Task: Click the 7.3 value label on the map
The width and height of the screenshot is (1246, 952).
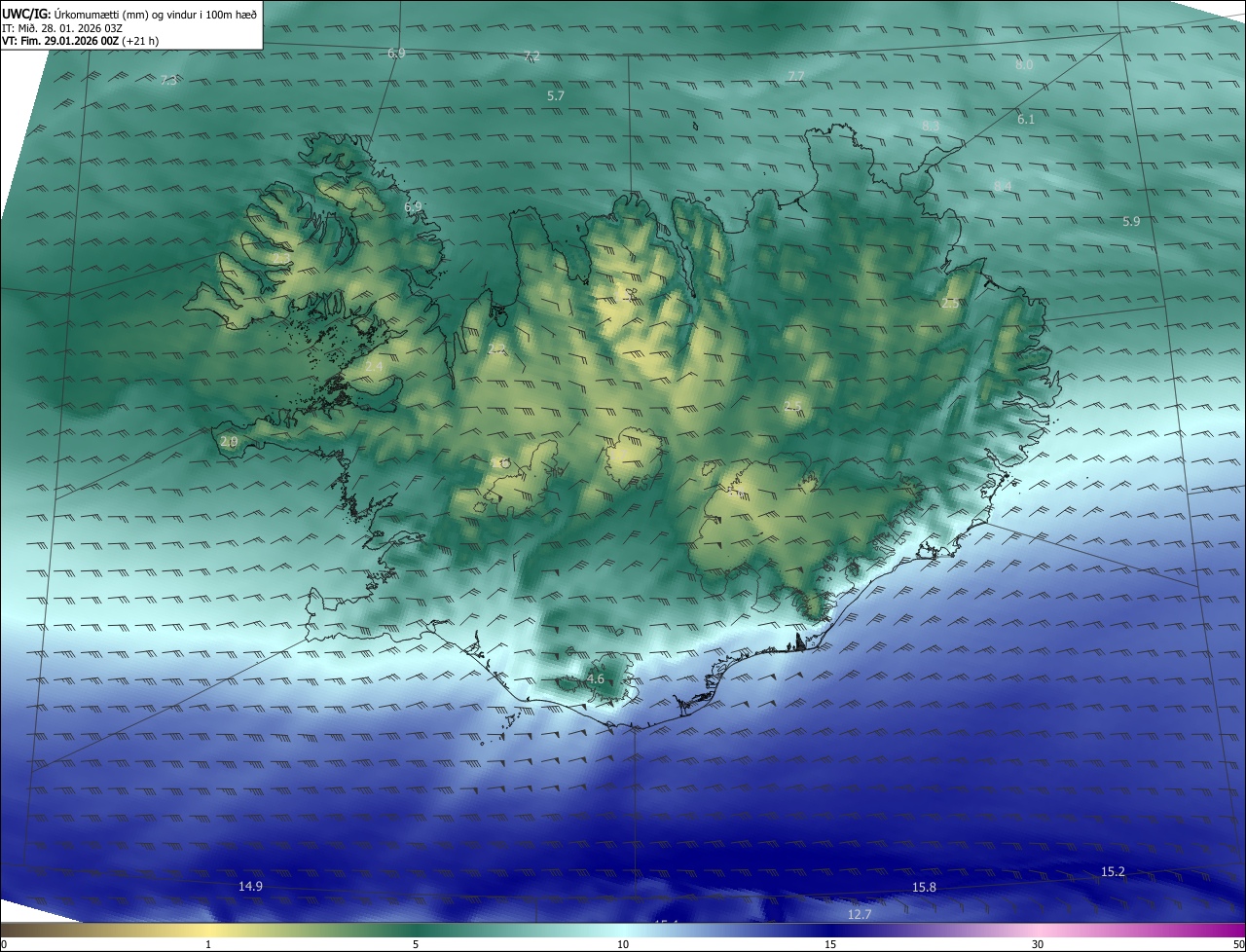Action: point(168,80)
